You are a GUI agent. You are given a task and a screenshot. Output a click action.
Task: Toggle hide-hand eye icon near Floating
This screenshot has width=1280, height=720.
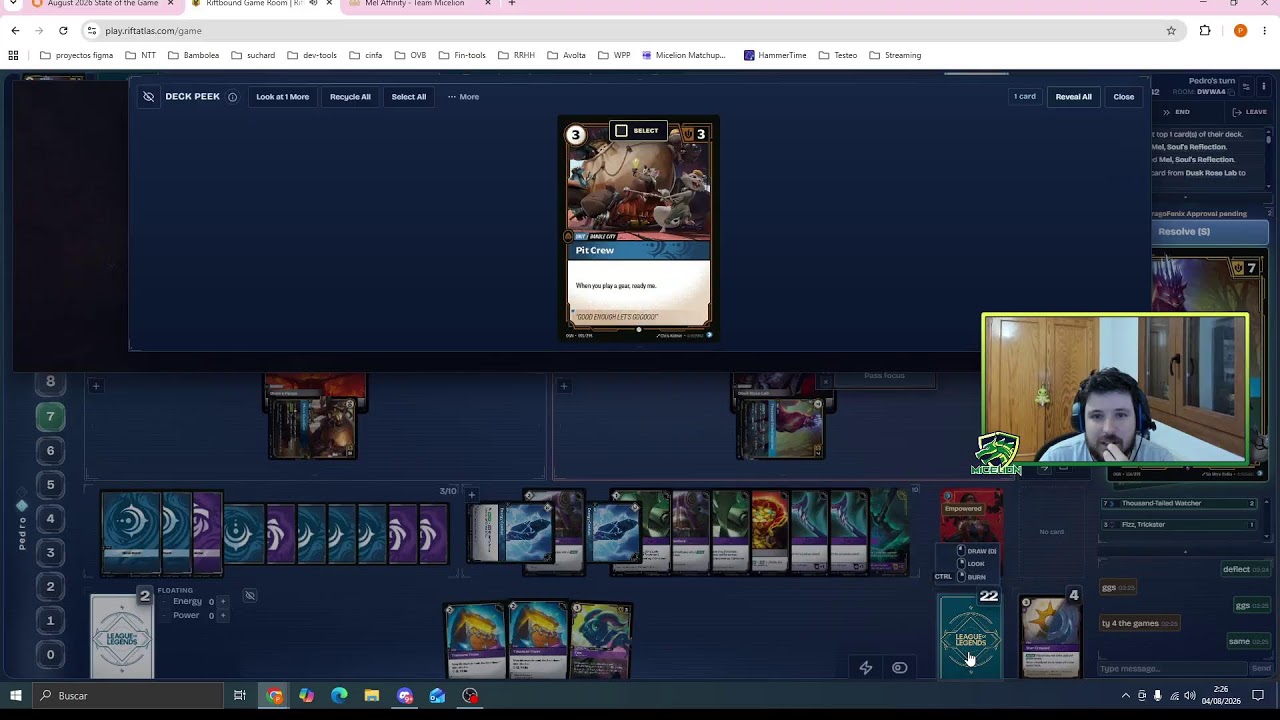click(250, 596)
